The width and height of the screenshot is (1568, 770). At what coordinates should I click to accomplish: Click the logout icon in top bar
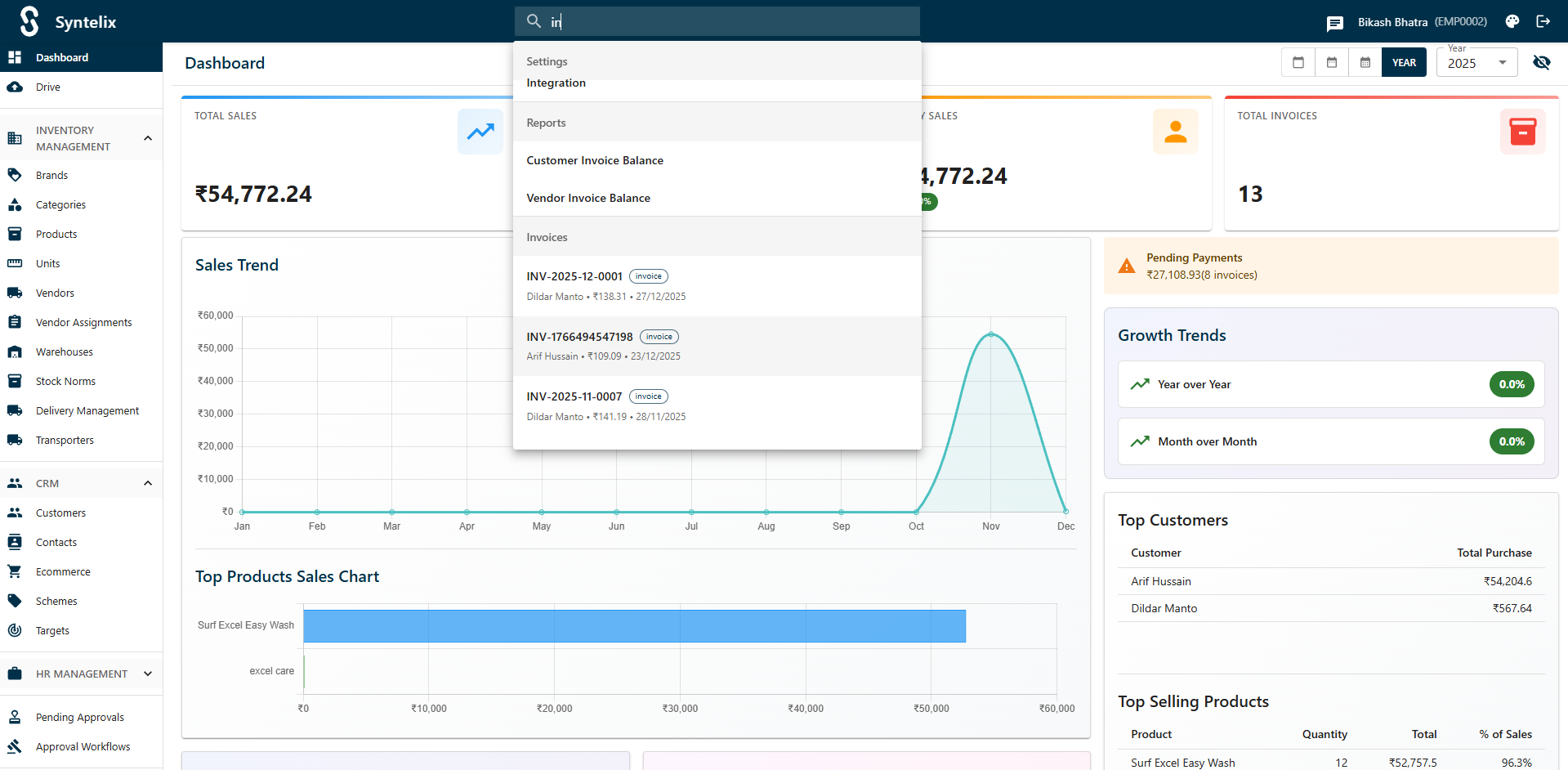click(1543, 22)
